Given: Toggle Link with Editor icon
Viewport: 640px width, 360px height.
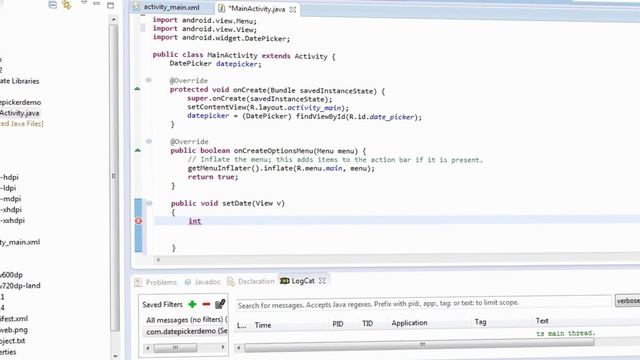Looking at the screenshot, I should tap(67, 5).
